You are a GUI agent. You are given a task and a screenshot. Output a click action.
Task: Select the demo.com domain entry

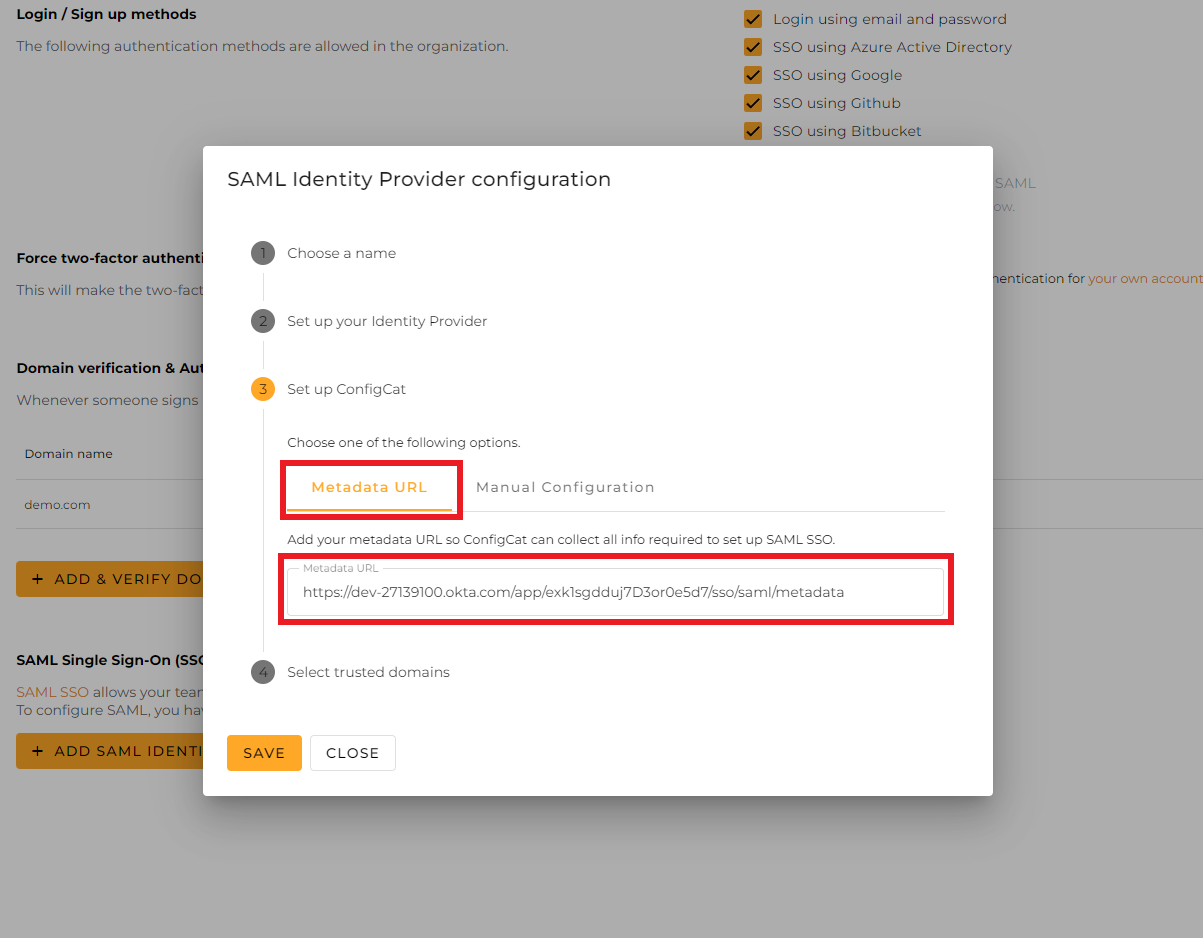[58, 505]
